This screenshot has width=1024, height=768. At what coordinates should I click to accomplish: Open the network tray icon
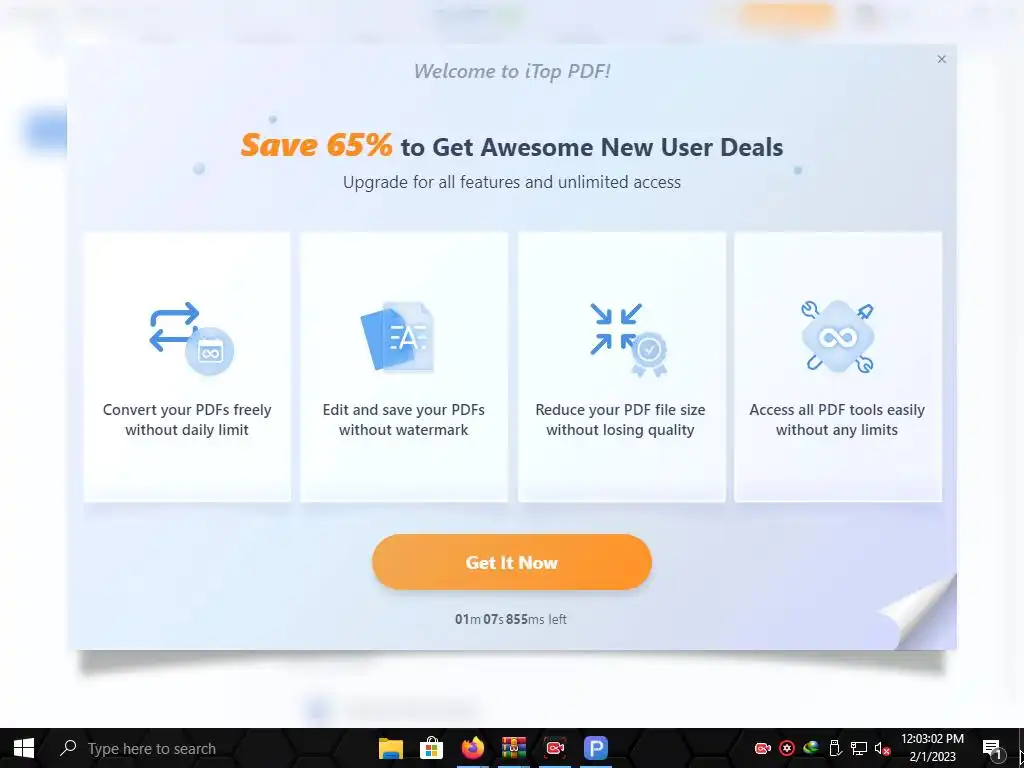[x=858, y=748]
